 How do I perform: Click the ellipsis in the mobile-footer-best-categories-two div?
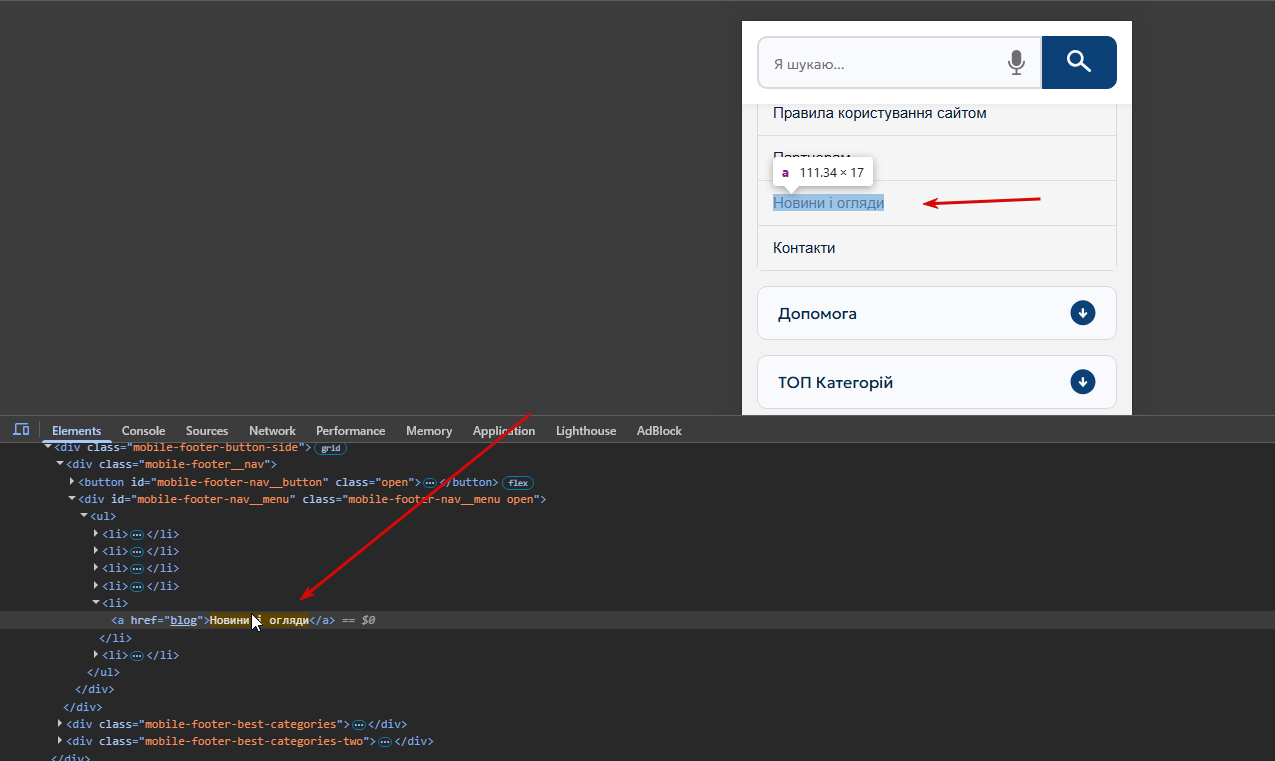coord(384,742)
